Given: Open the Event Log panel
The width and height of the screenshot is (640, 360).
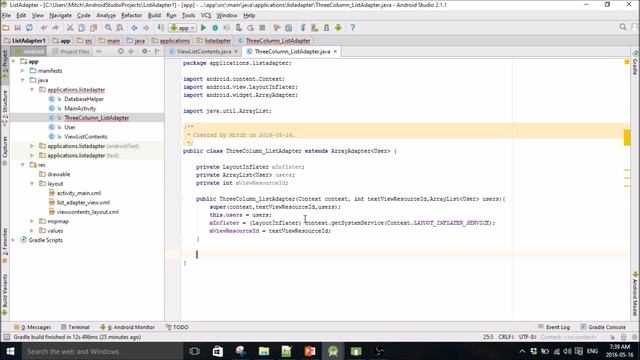Looking at the screenshot, I should pyautogui.click(x=554, y=327).
